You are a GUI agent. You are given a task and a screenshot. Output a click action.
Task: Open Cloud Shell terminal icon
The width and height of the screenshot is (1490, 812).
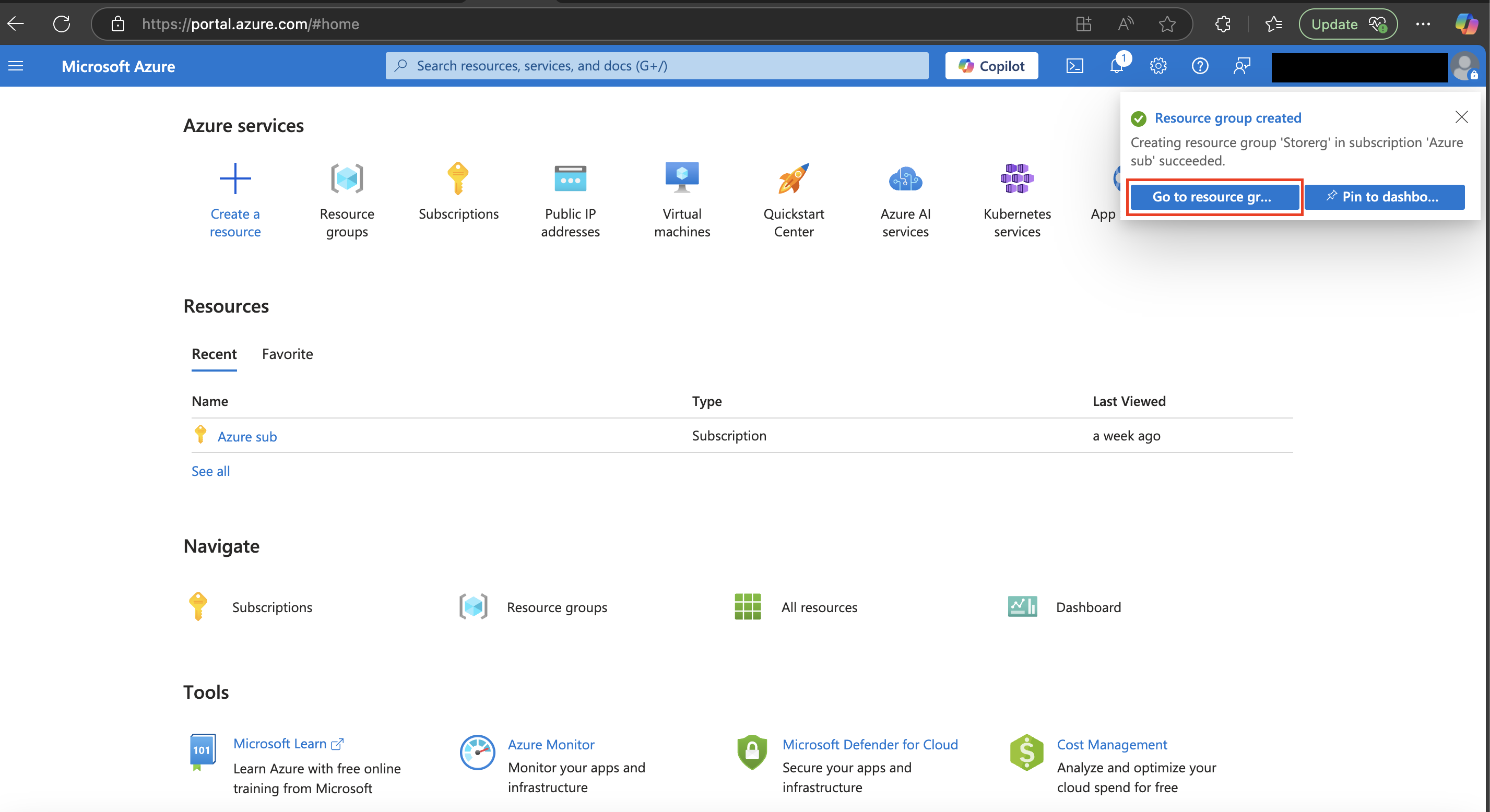pos(1075,66)
